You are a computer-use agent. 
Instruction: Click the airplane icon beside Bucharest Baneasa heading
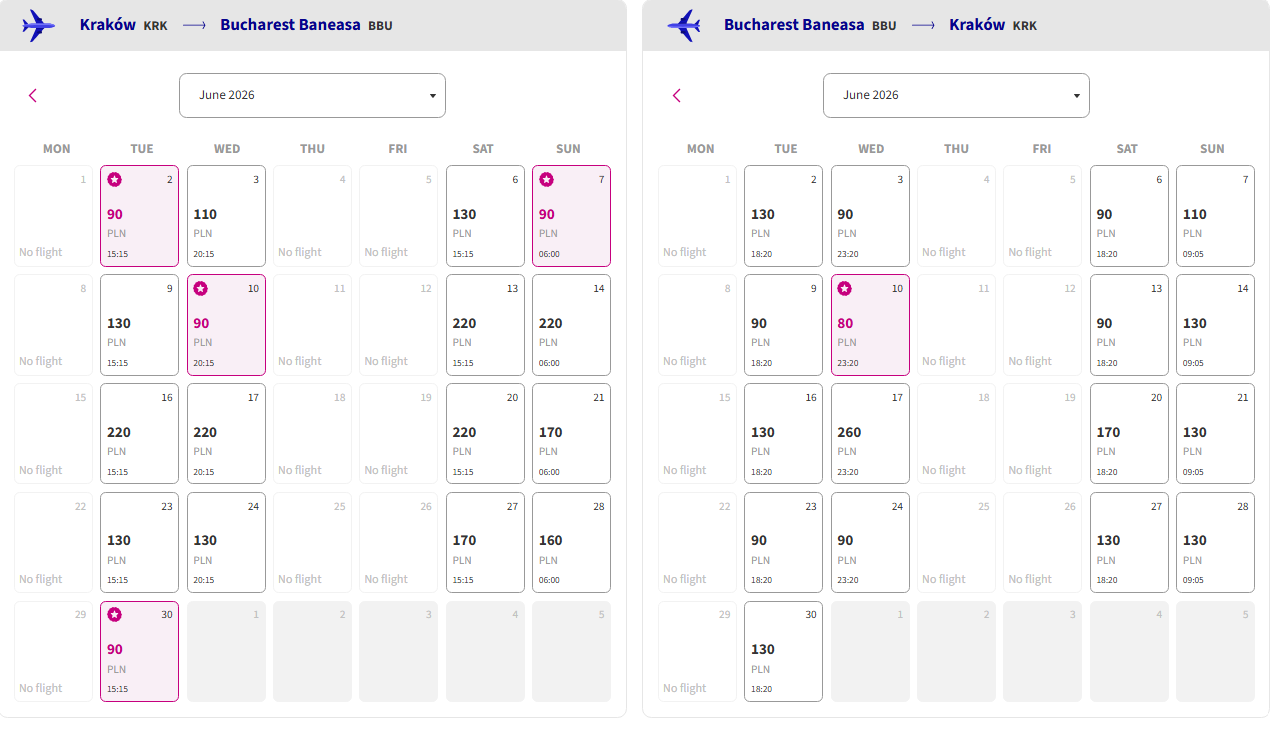tap(684, 25)
